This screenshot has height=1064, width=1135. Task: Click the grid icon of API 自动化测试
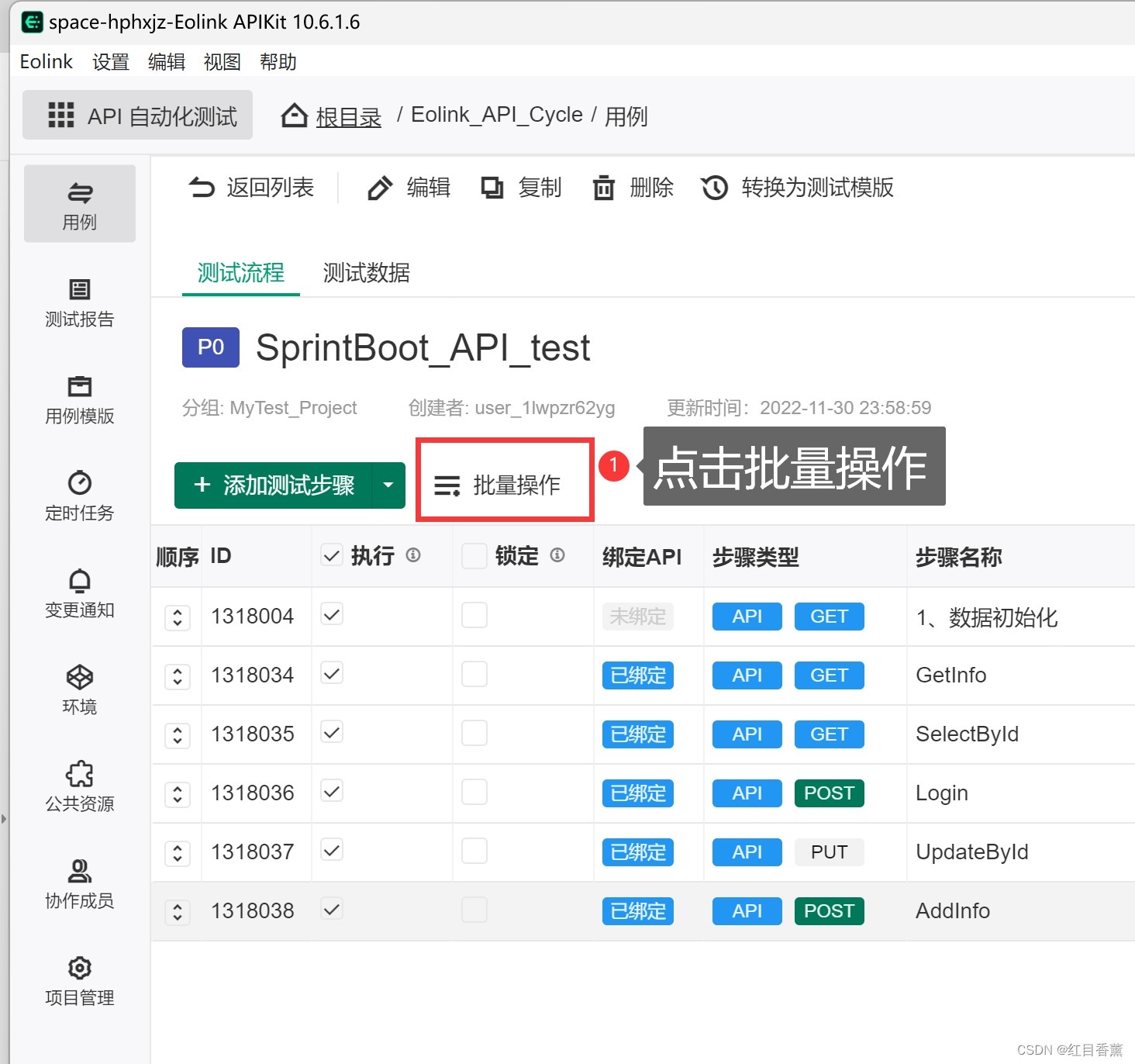(x=61, y=115)
